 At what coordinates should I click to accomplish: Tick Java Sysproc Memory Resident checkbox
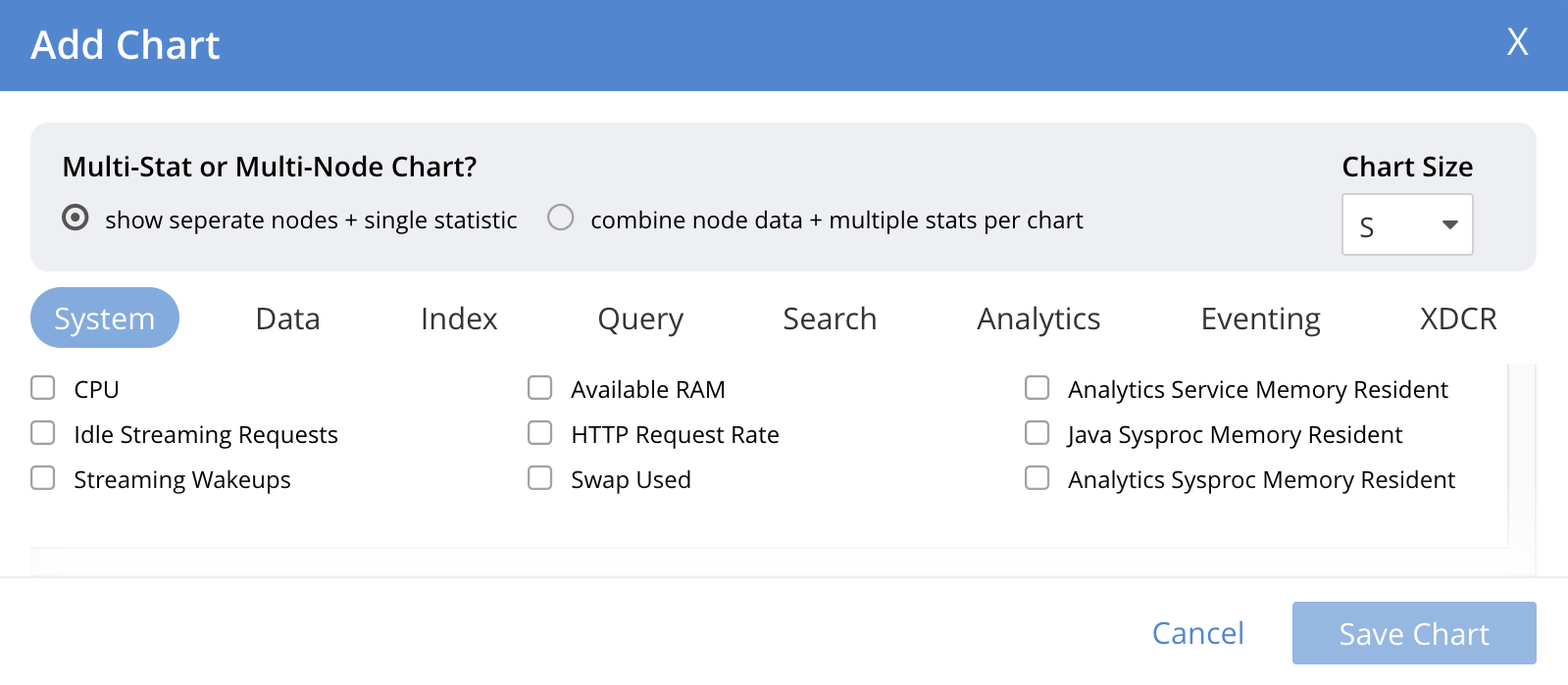coord(1037,433)
